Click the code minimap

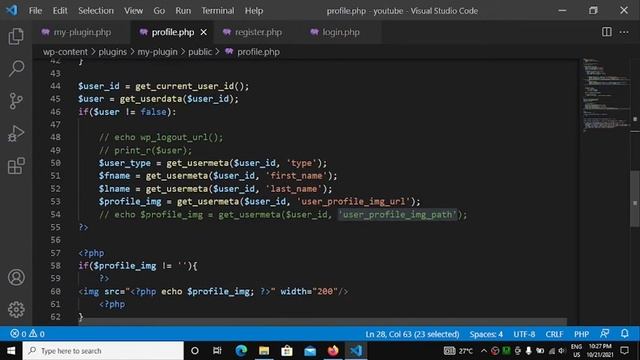(606, 95)
